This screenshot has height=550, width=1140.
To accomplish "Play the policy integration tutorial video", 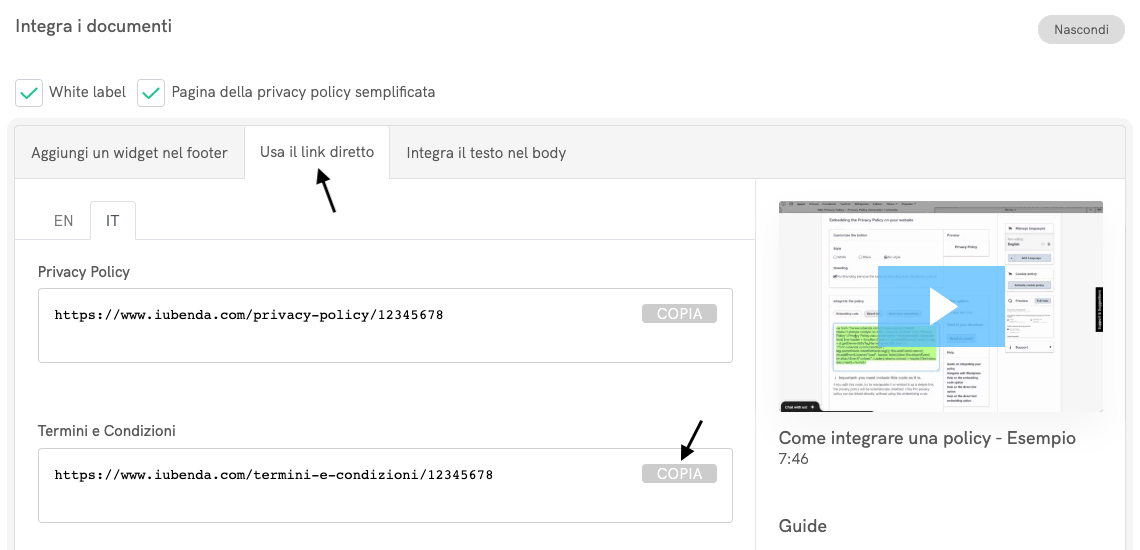I will 940,306.
